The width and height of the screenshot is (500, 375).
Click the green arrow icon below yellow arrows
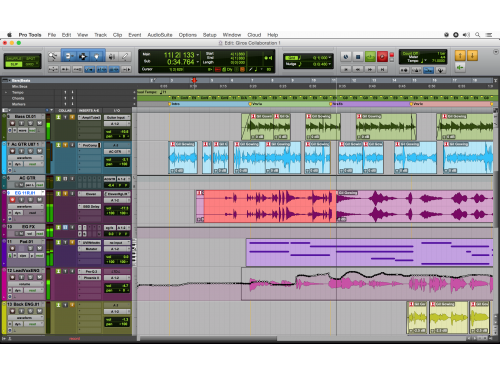pos(460,68)
